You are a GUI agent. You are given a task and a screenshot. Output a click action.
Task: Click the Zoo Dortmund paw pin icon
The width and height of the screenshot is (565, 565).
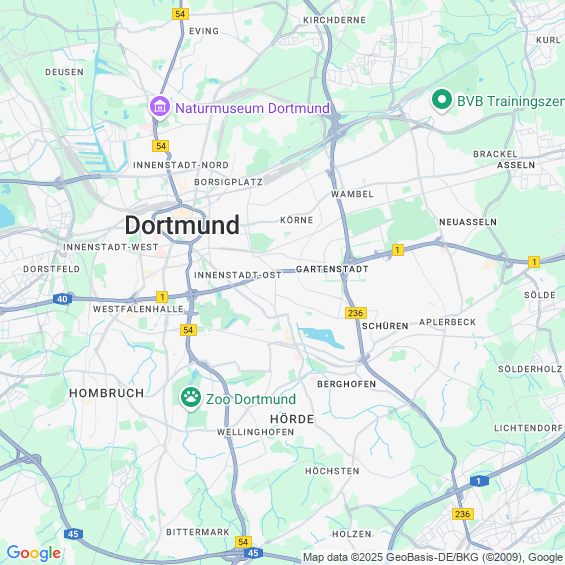pos(191,398)
